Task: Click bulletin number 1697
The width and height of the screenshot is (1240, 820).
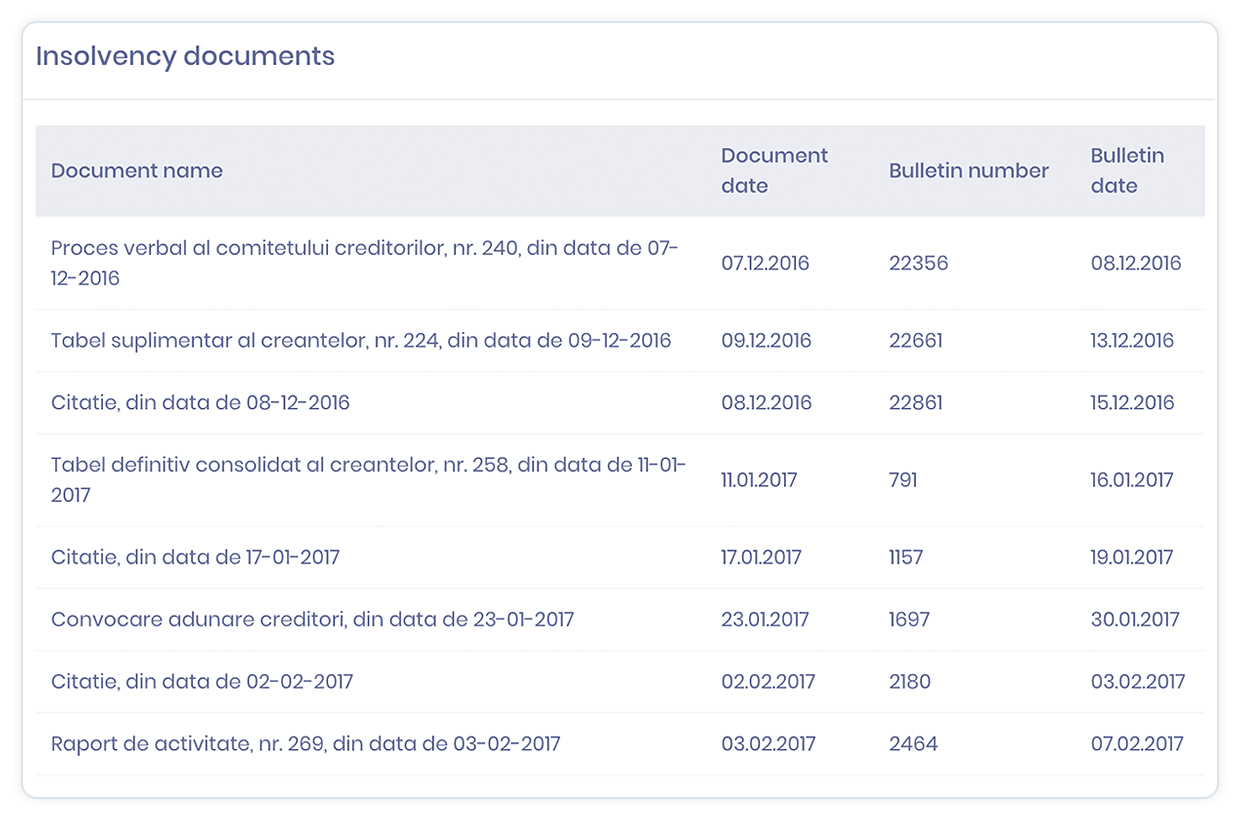Action: click(909, 619)
